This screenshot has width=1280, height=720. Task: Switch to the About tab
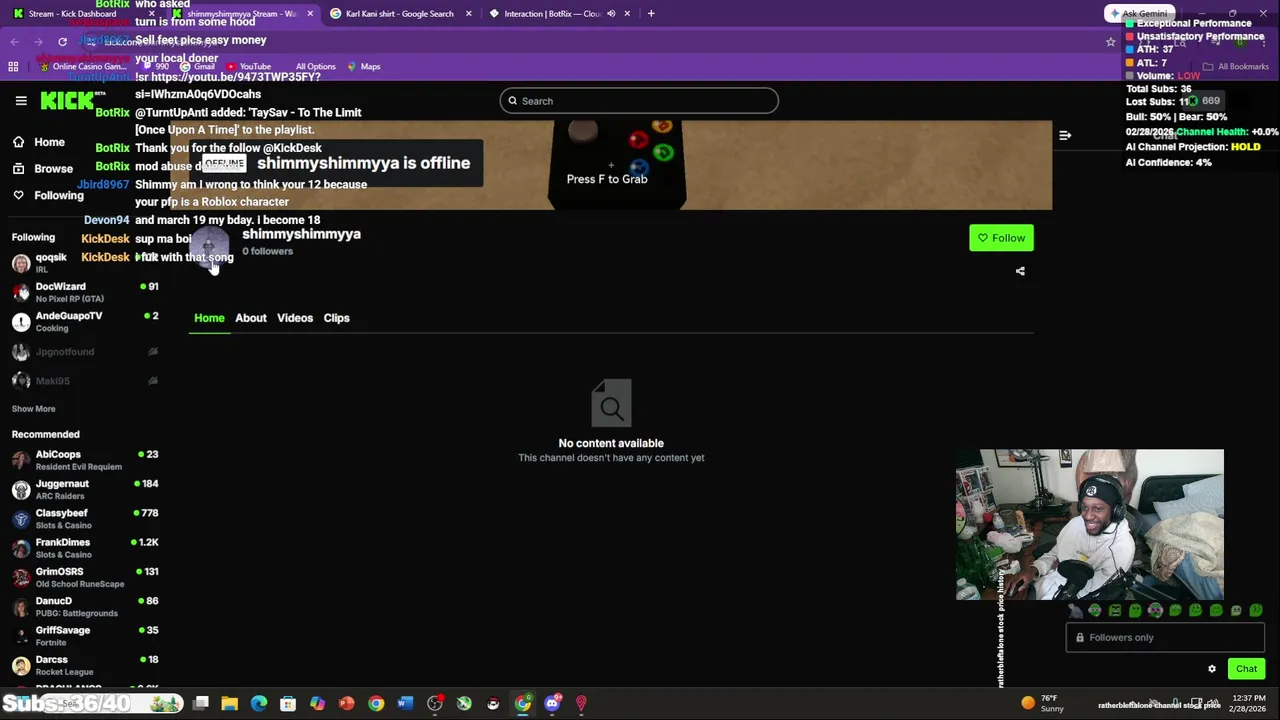251,318
